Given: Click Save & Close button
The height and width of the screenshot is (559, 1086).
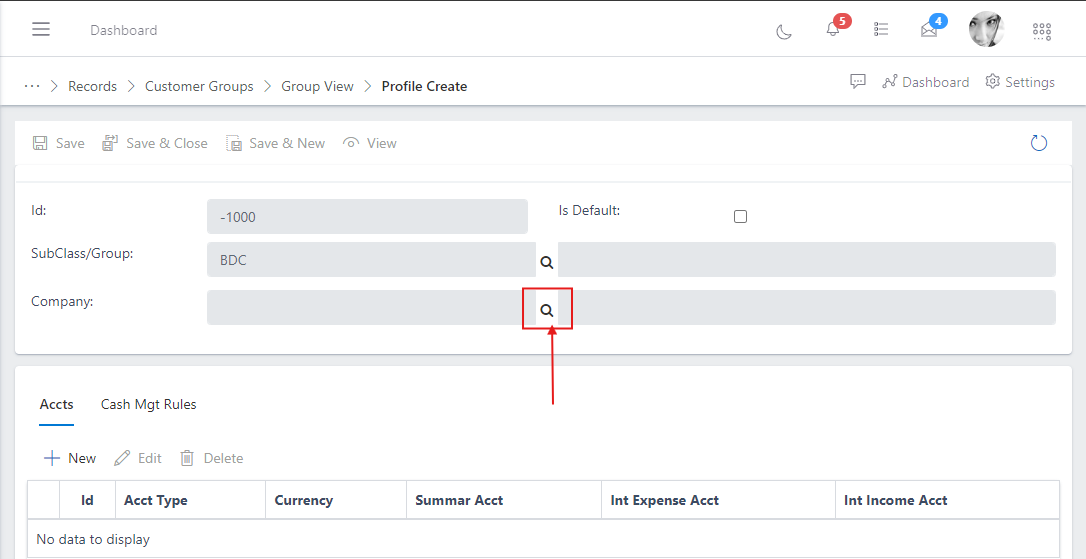Looking at the screenshot, I should 154,143.
